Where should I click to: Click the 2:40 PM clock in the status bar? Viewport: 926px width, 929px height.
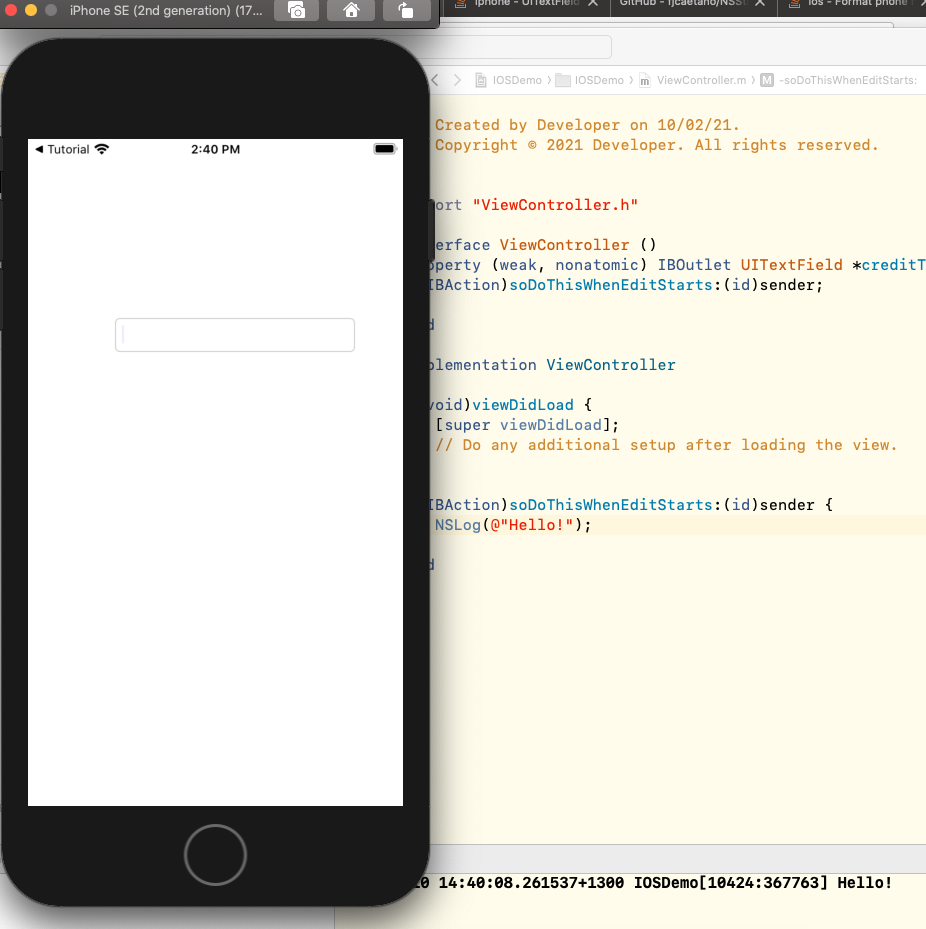215,149
